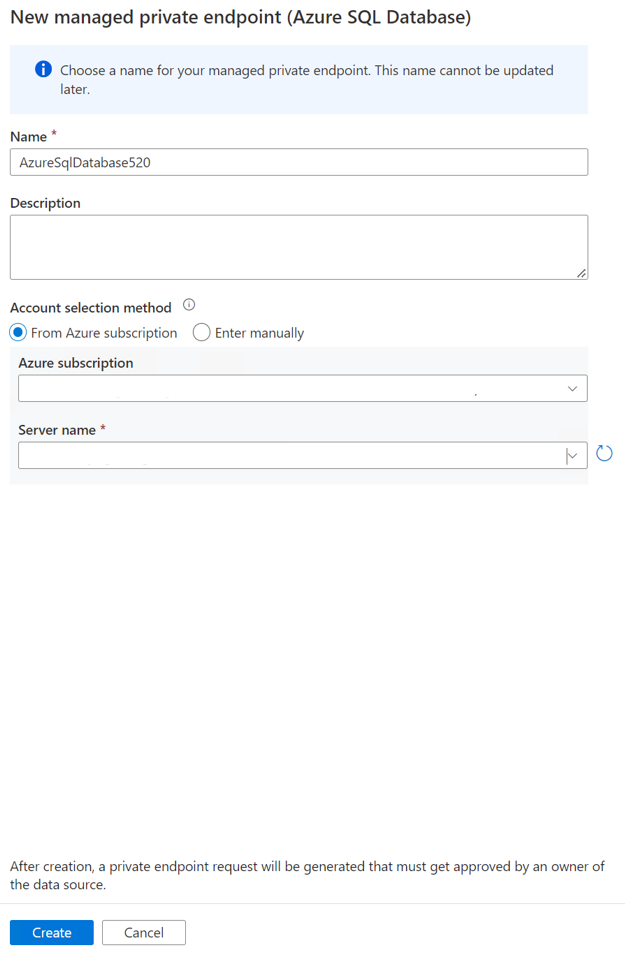Click the blue information banner message
The image size is (625, 959).
300,78
